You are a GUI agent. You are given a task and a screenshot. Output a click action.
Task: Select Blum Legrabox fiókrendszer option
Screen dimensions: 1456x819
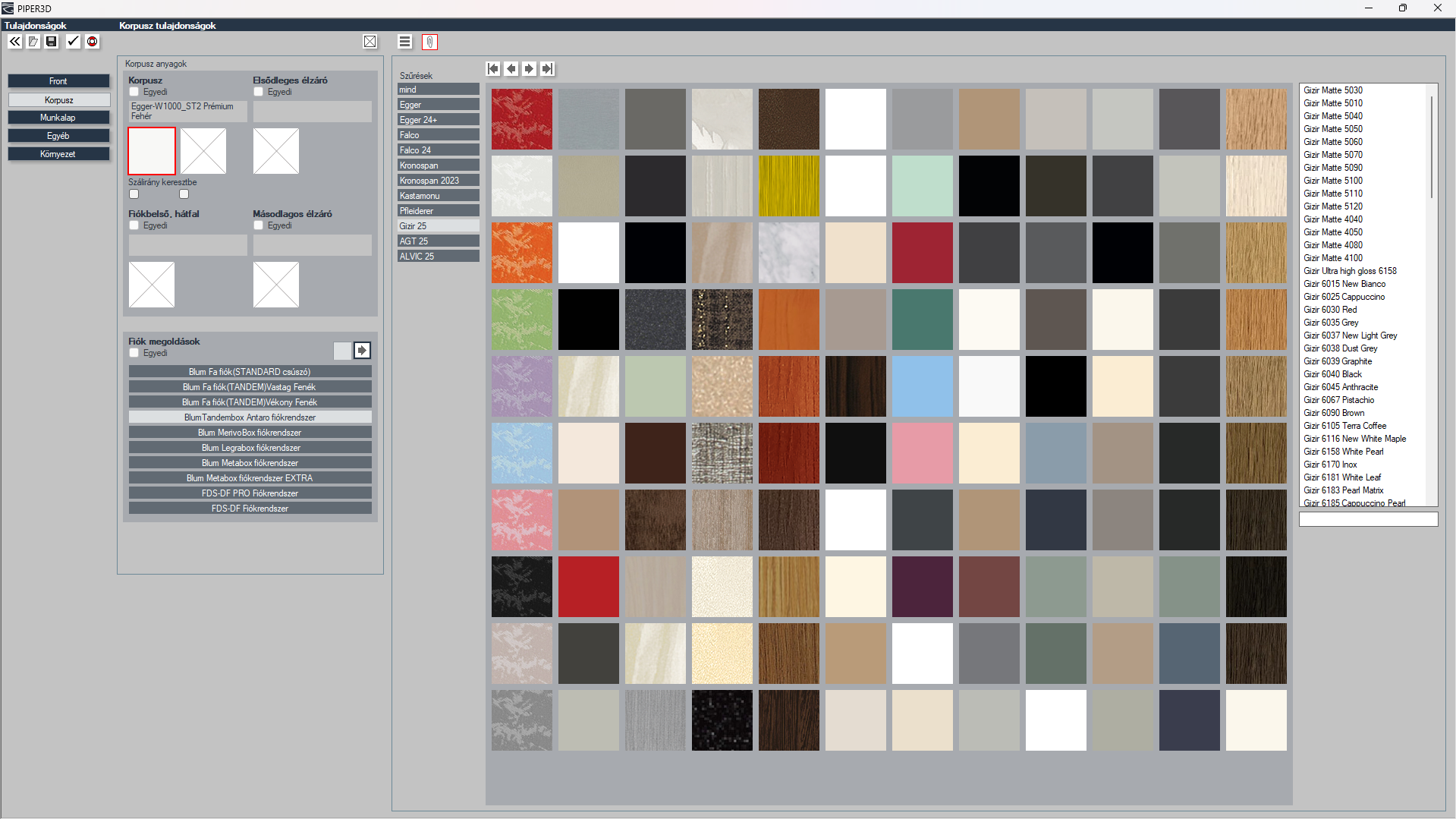click(250, 448)
